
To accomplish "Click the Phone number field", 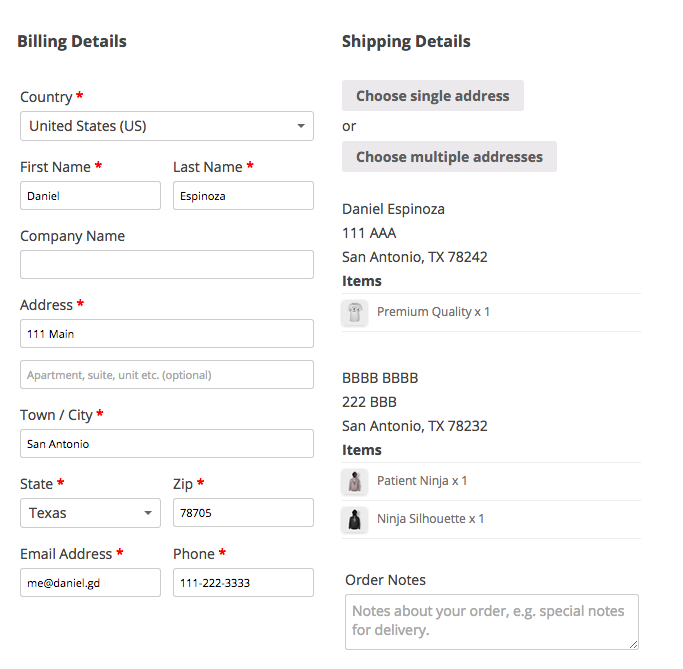I will coord(243,583).
